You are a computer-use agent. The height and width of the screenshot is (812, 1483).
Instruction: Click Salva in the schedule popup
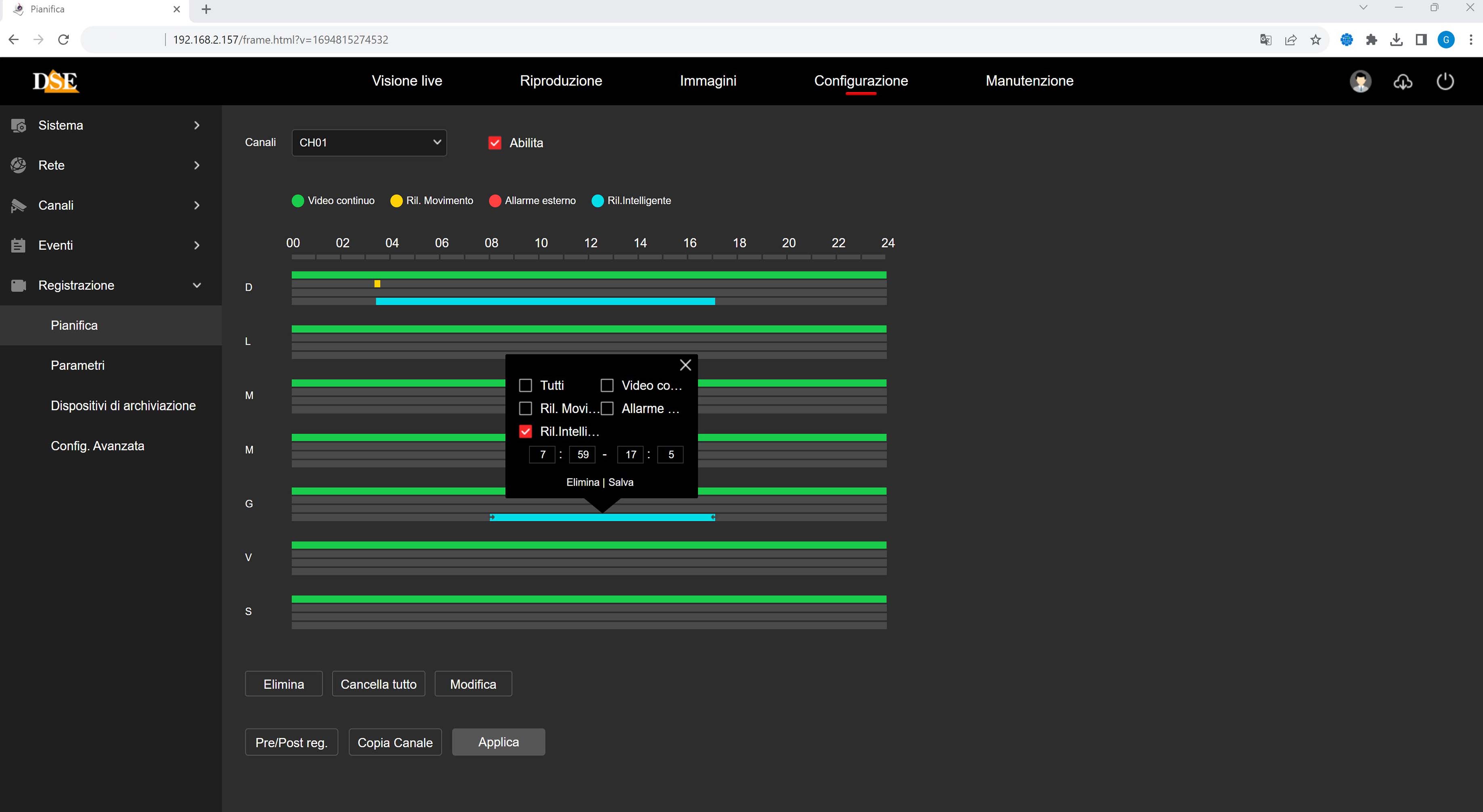click(621, 482)
